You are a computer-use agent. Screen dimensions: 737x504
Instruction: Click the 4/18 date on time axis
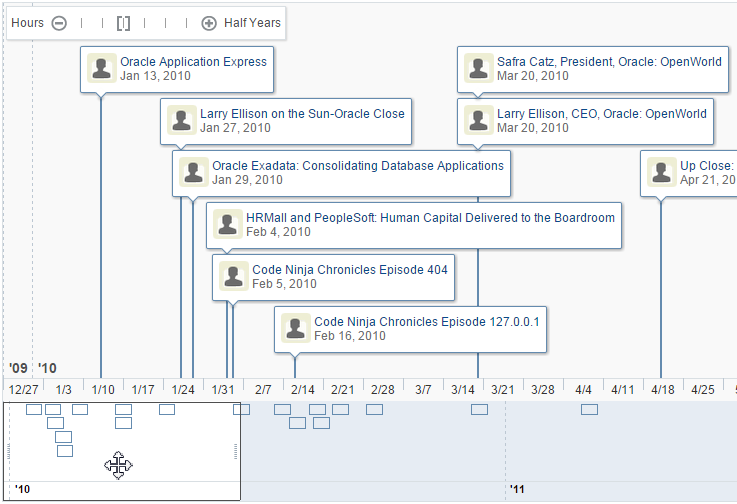tap(663, 390)
